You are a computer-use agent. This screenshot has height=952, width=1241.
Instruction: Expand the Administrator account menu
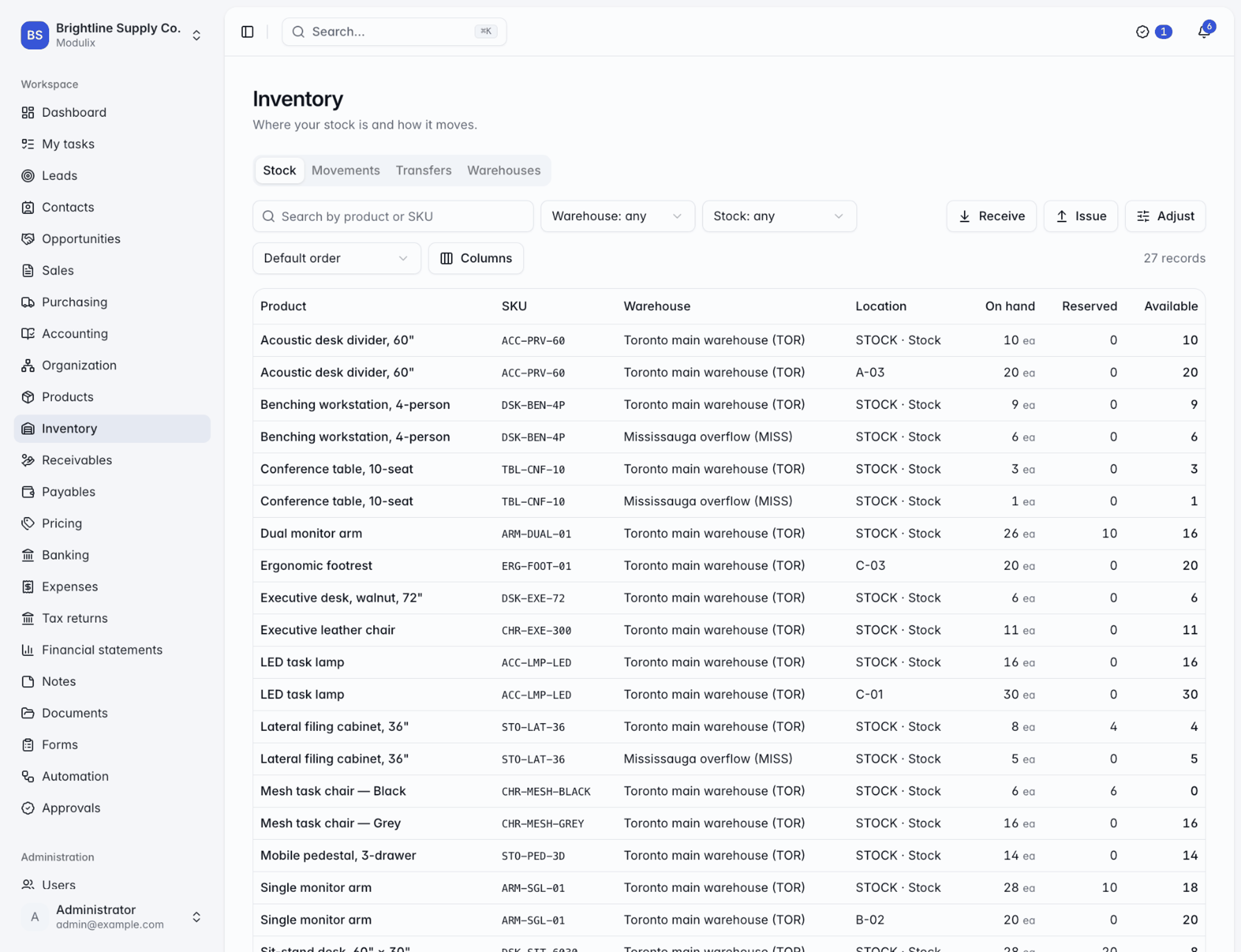click(x=112, y=917)
